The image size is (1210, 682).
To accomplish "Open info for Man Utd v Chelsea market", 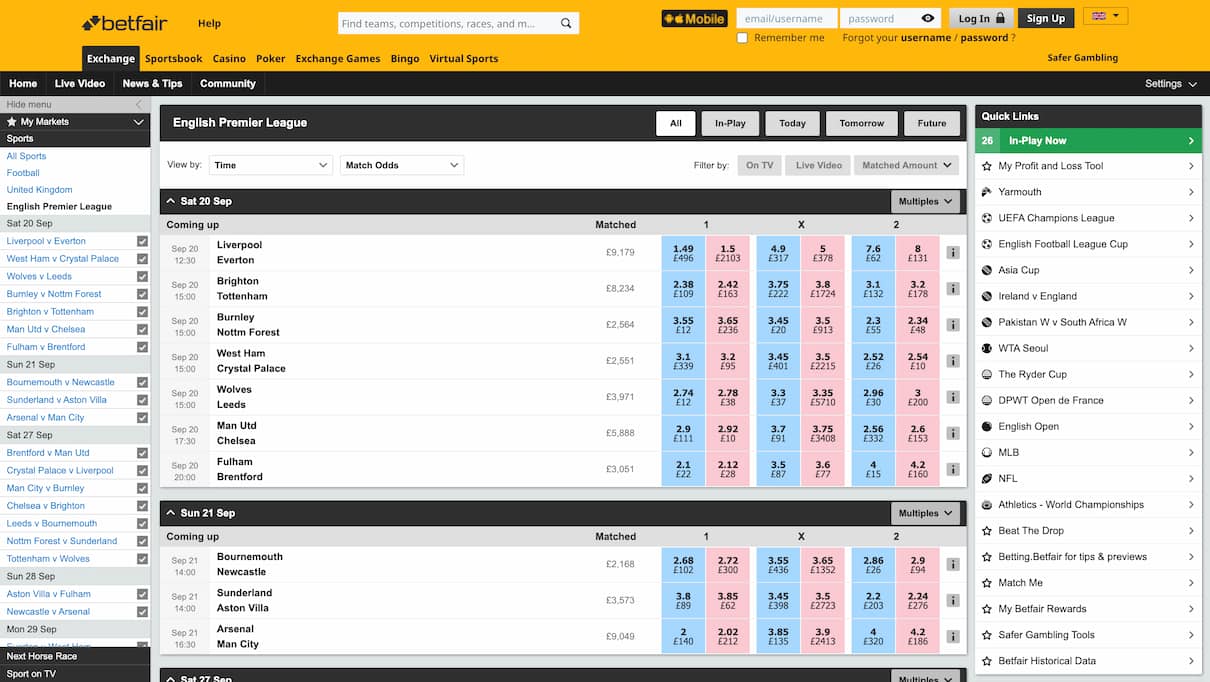I will pyautogui.click(x=953, y=433).
